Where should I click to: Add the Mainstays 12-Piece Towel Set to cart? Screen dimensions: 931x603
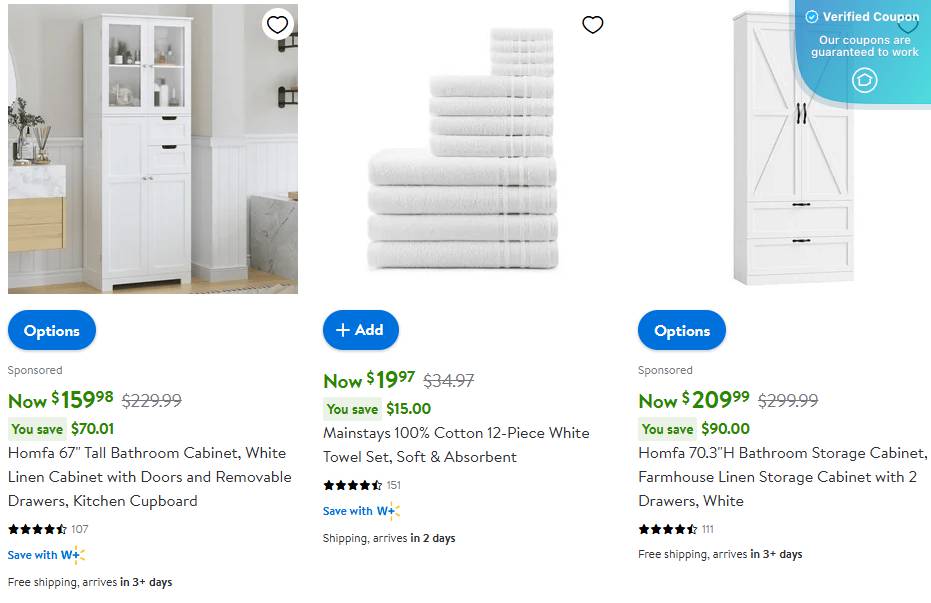click(361, 330)
